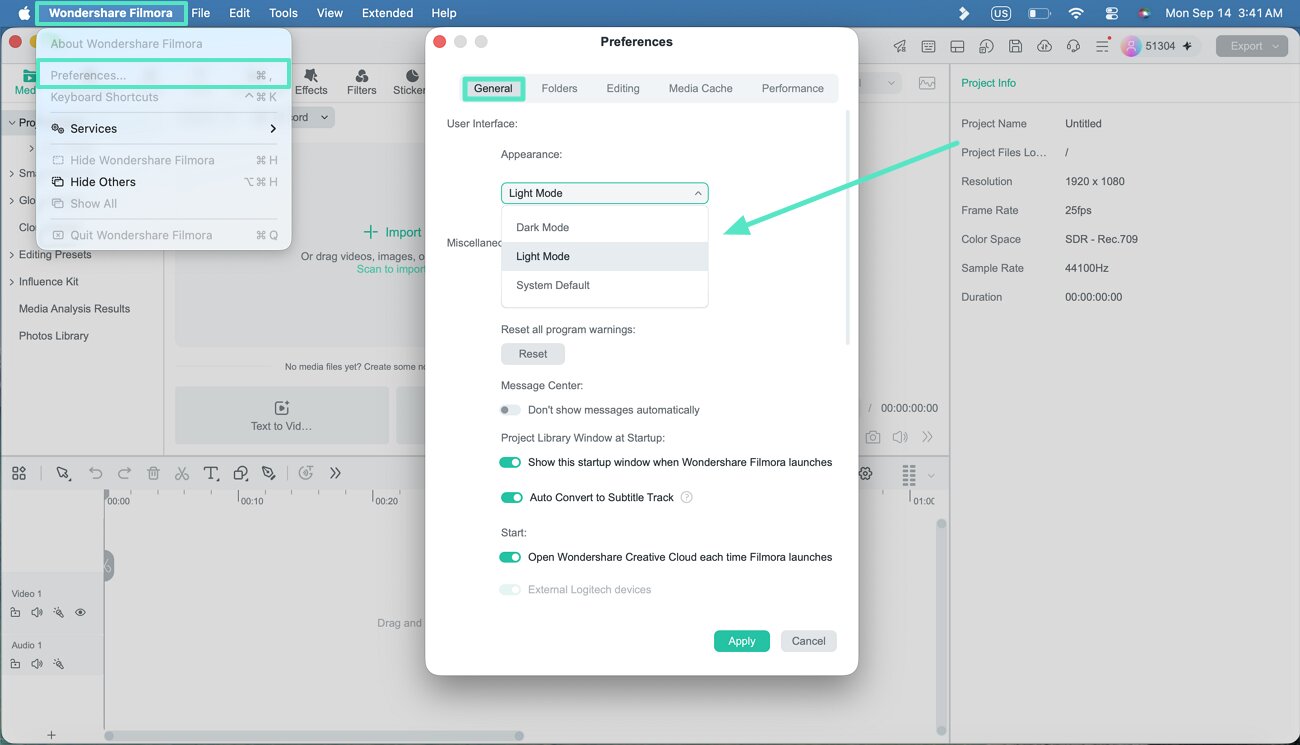The height and width of the screenshot is (745, 1300).
Task: Open the task list icon with red dot
Action: [x=1102, y=46]
